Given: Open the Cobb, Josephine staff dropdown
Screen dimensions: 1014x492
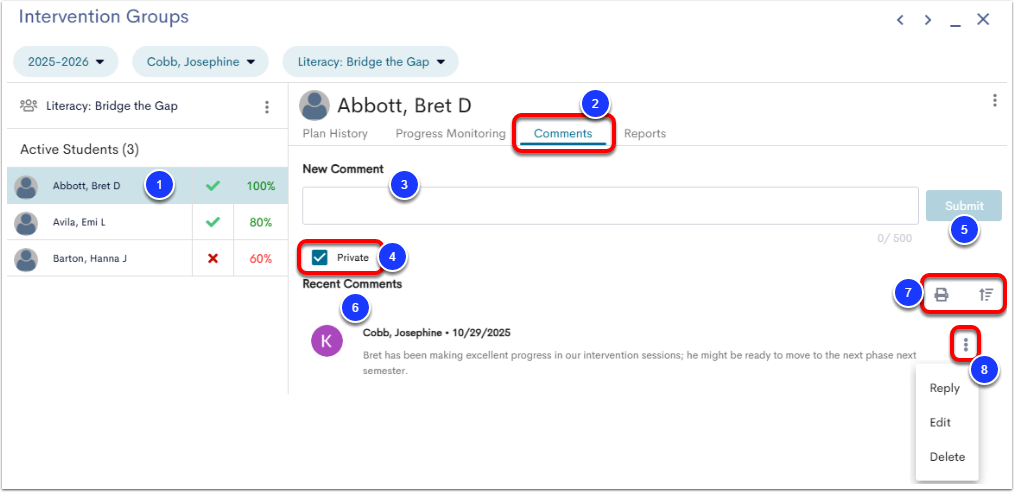Looking at the screenshot, I should point(200,62).
